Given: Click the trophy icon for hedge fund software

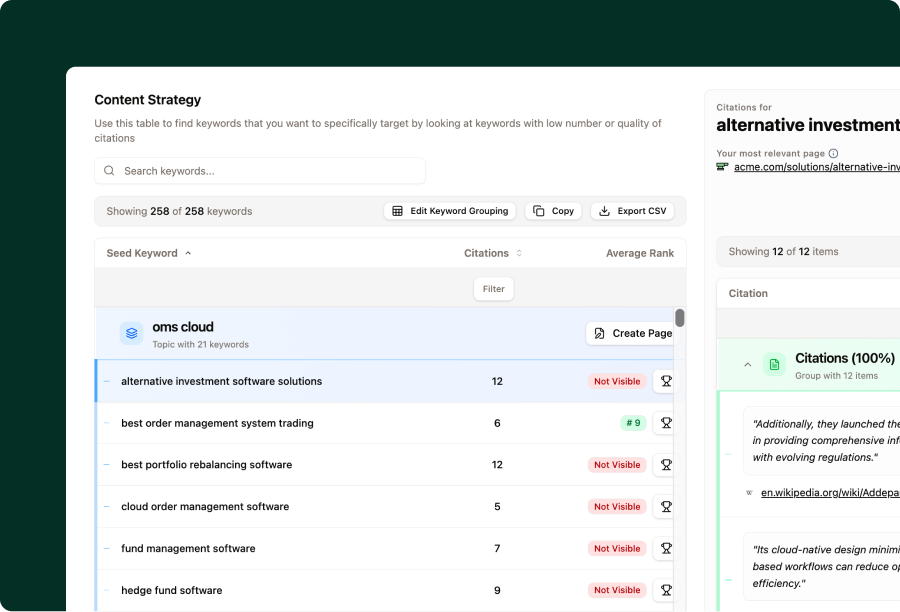Looking at the screenshot, I should tap(666, 590).
